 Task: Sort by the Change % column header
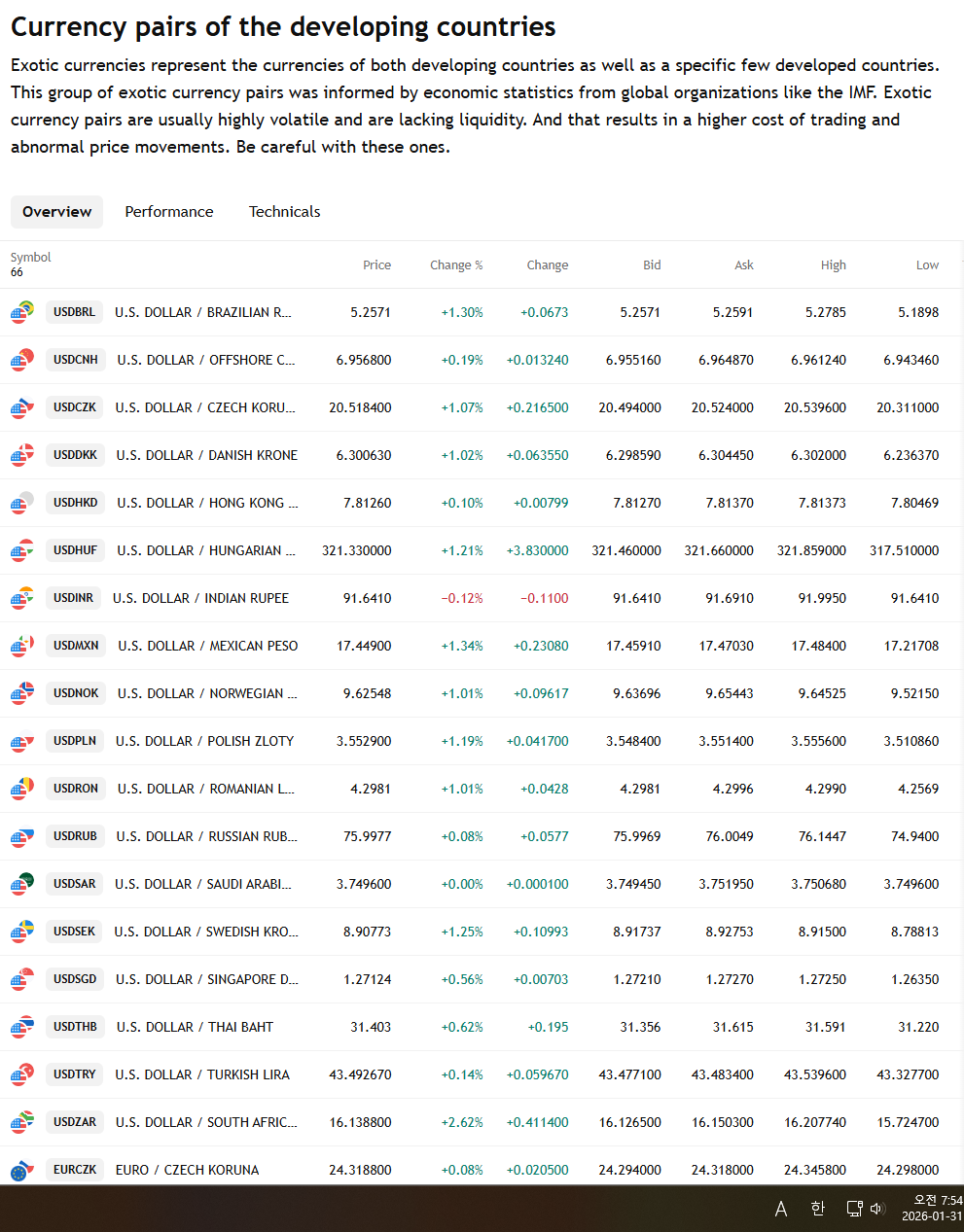[x=456, y=265]
